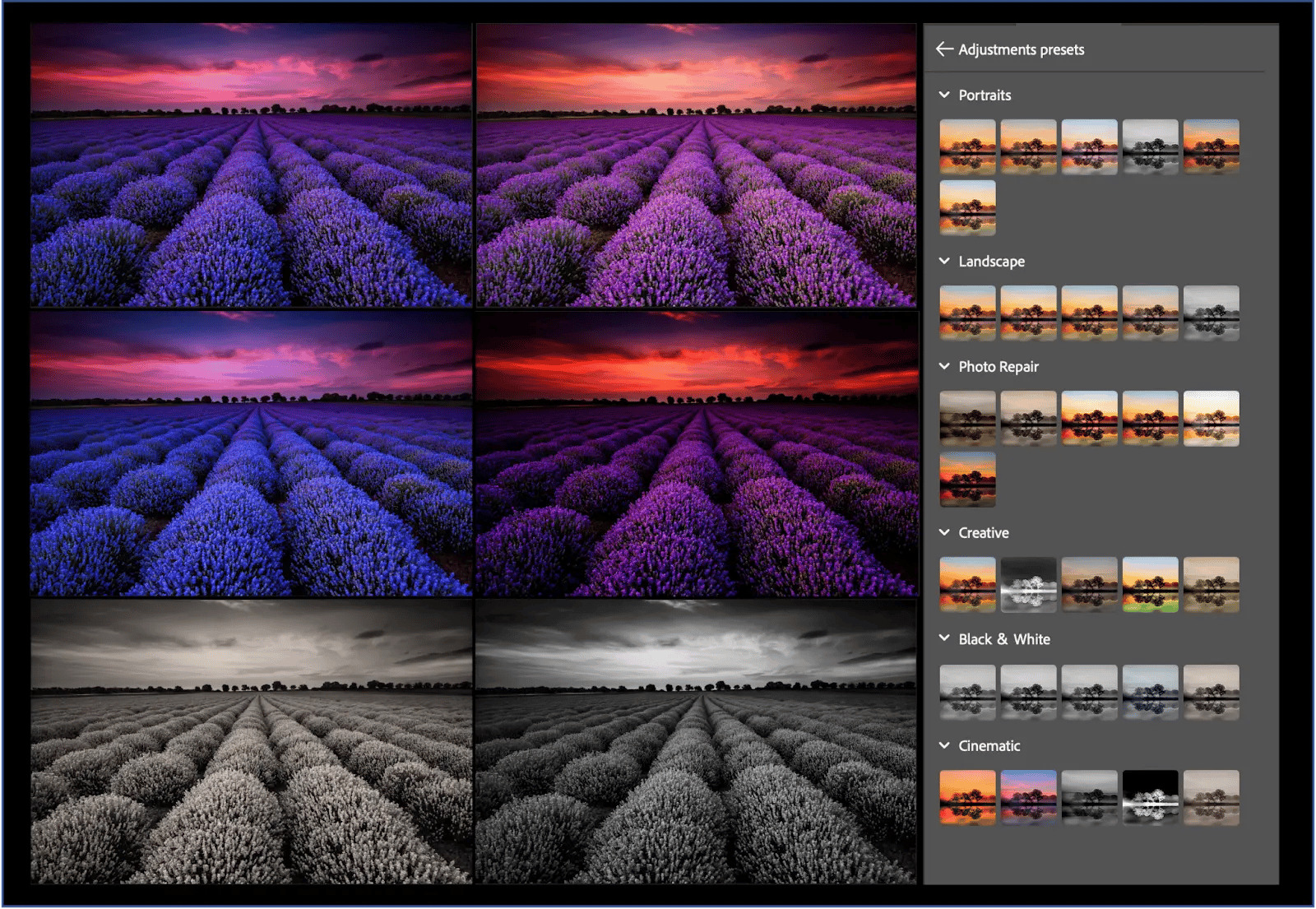Select the grayscale Portraits preset thumbnail
The width and height of the screenshot is (1316, 909).
(x=1151, y=146)
